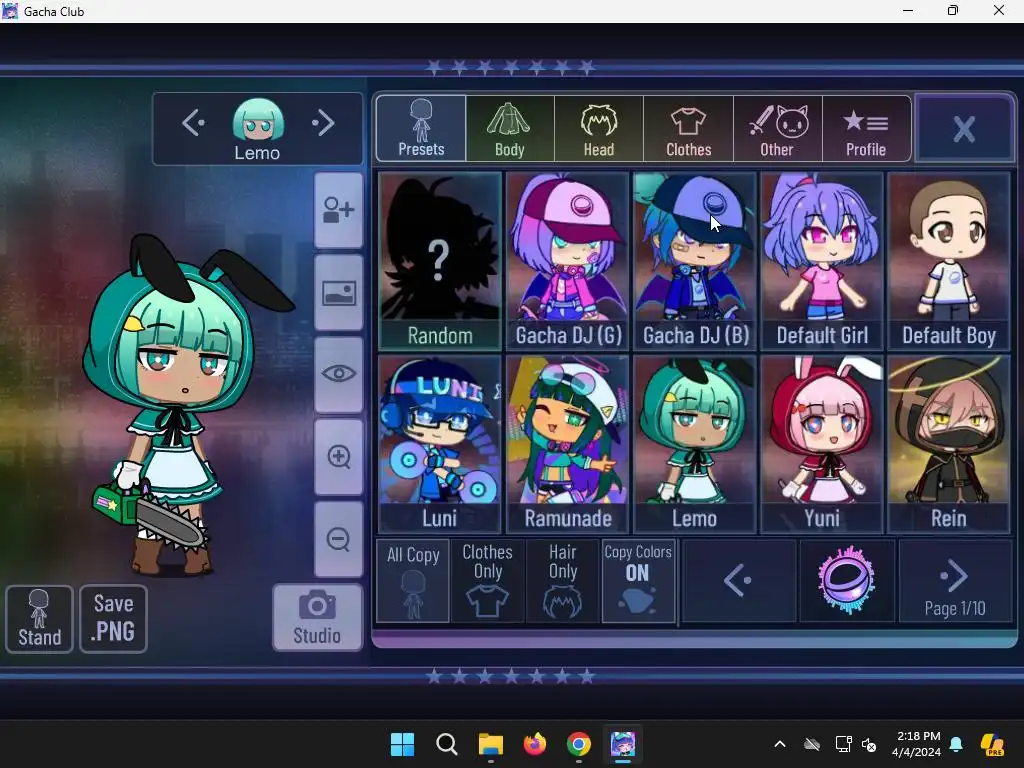Viewport: 1024px width, 768px height.
Task: Choose the Default Girl preset
Action: click(822, 261)
